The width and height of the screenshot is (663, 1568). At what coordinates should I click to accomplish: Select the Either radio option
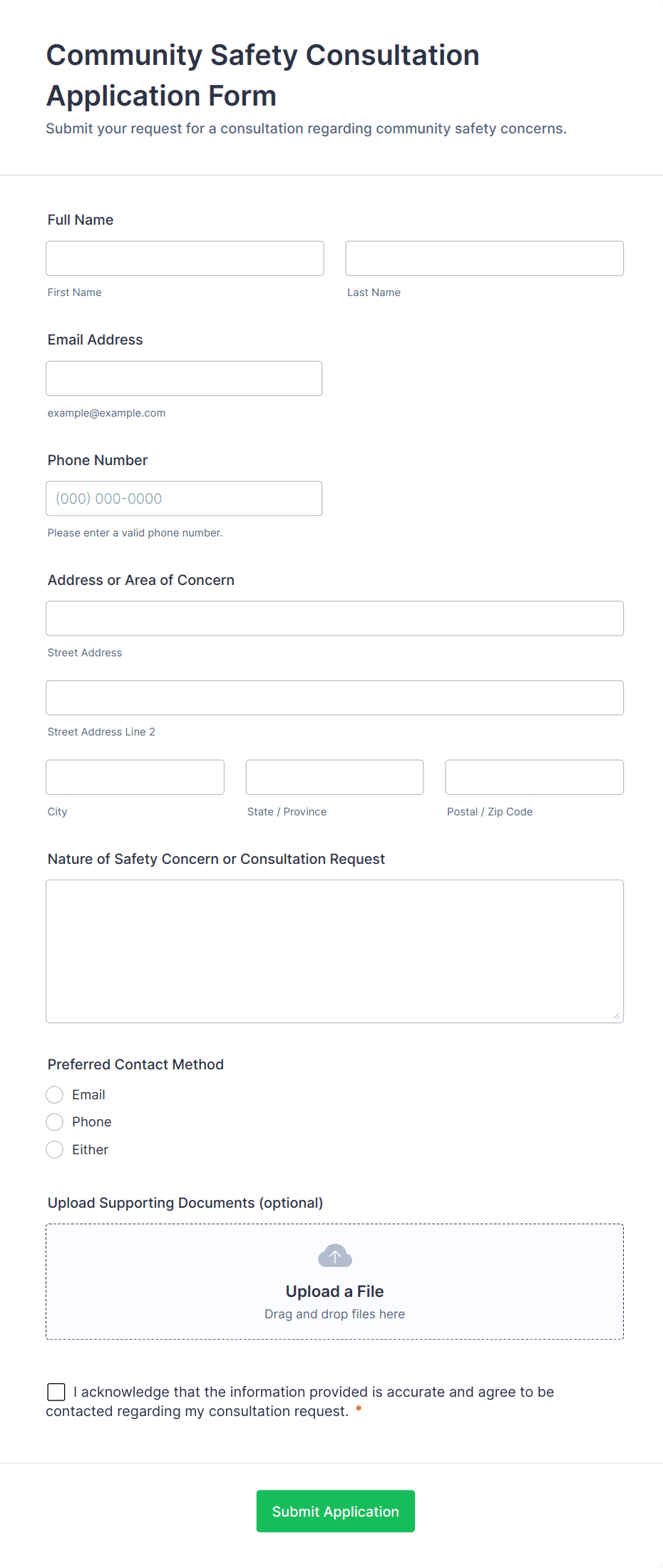[x=55, y=1149]
